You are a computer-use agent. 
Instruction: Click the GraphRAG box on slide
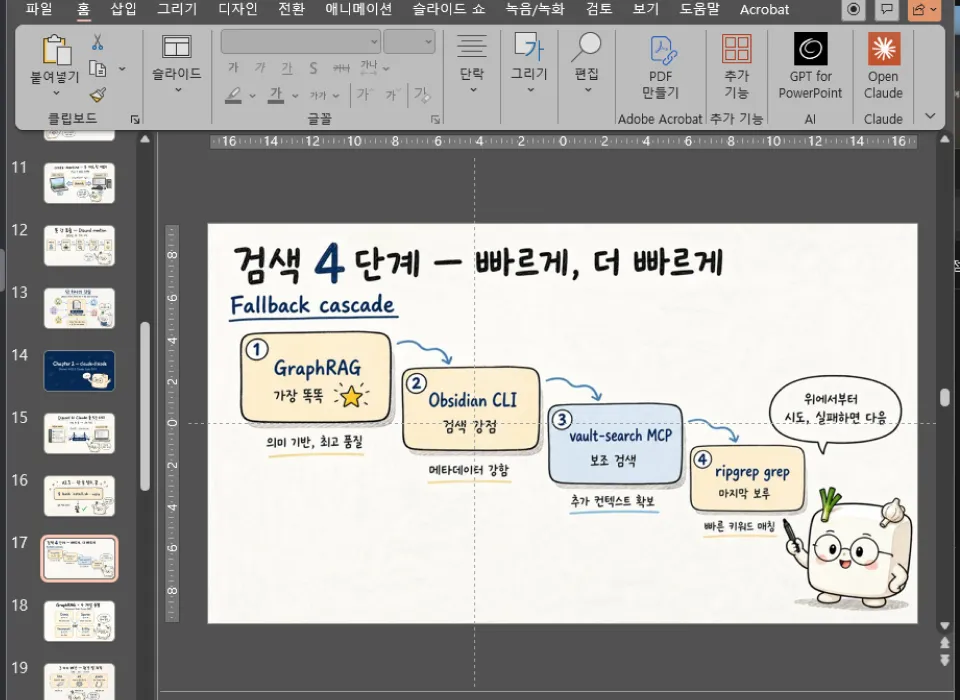point(316,378)
